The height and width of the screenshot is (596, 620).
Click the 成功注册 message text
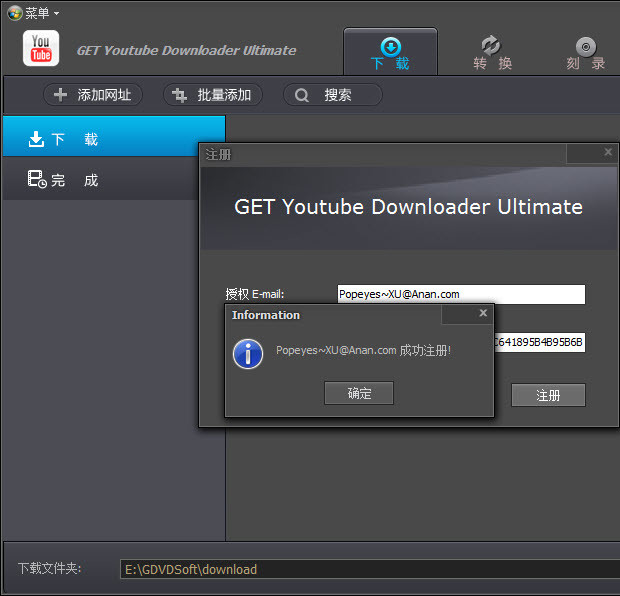[x=363, y=350]
